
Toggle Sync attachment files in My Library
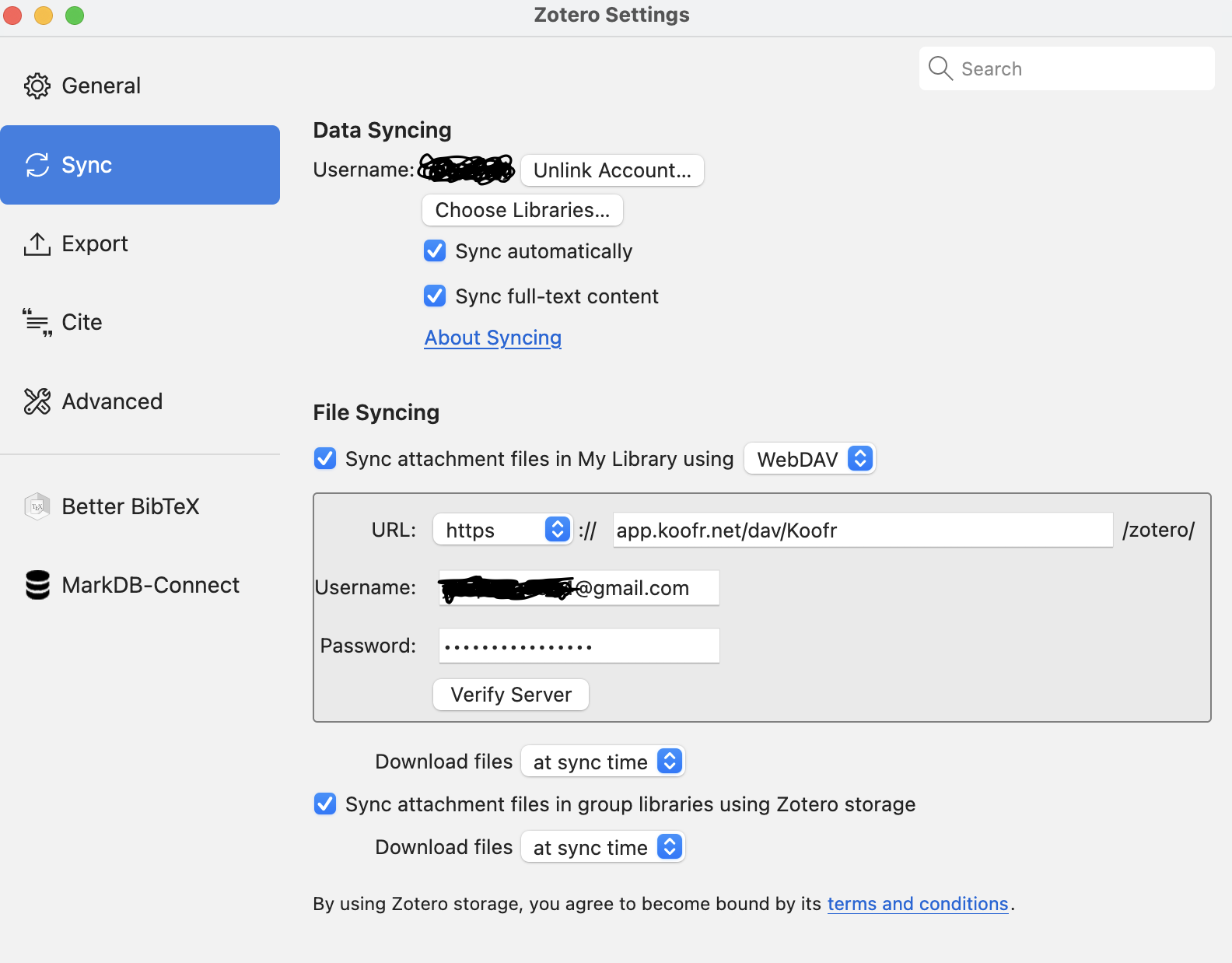[x=325, y=459]
